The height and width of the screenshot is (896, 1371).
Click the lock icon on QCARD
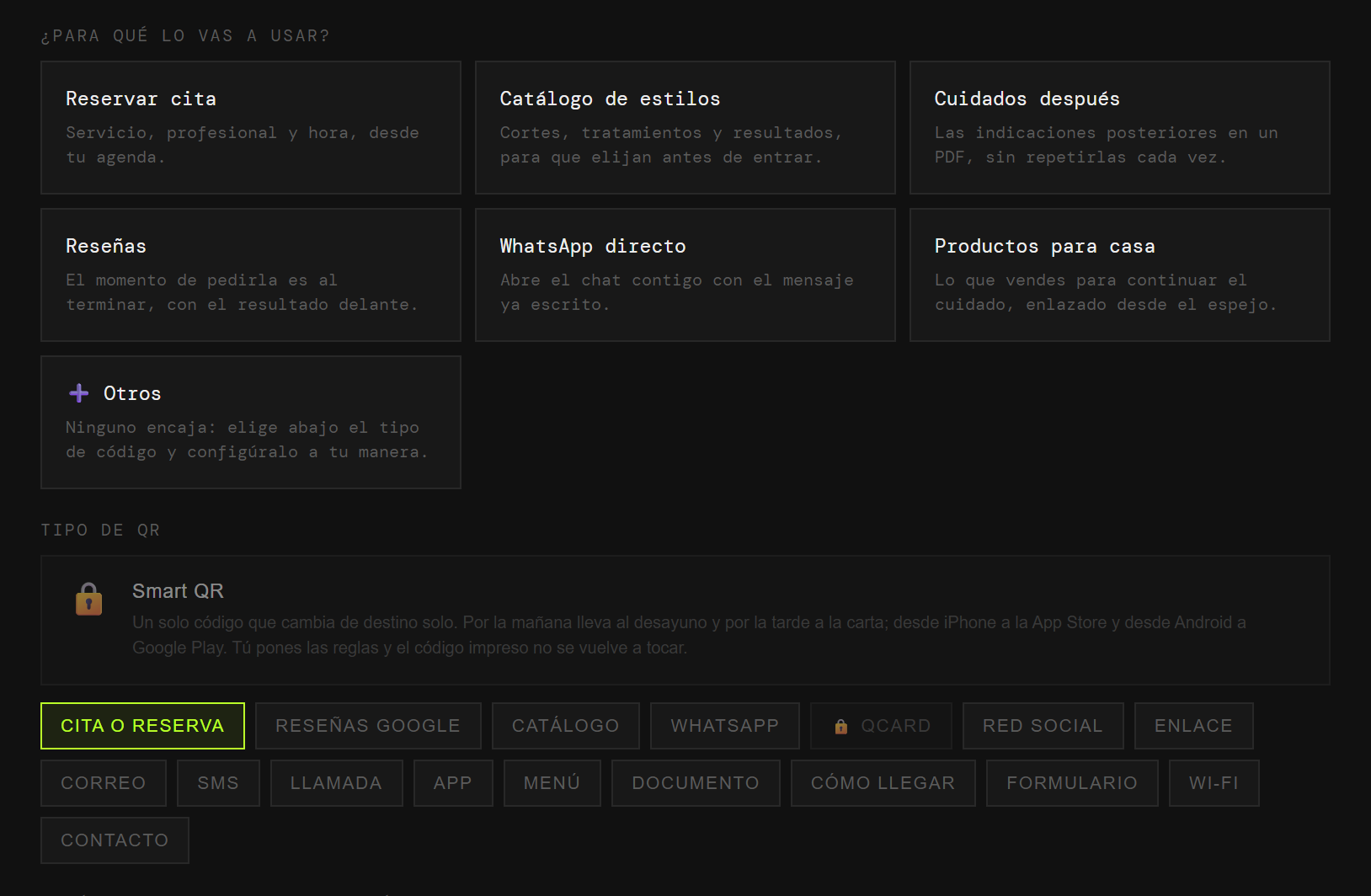[x=840, y=726]
